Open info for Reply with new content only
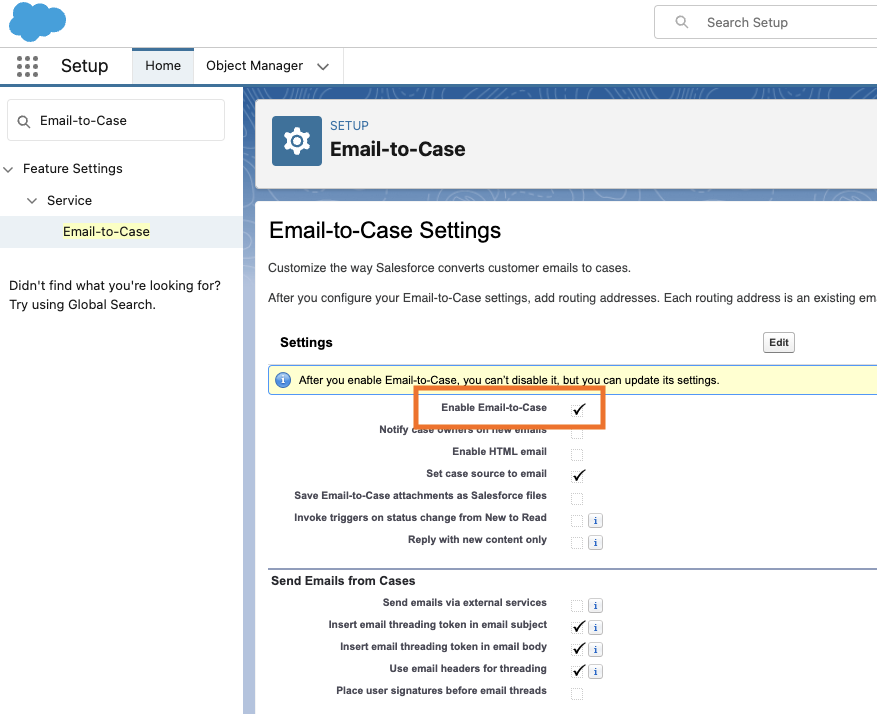This screenshot has height=714, width=877. point(595,542)
